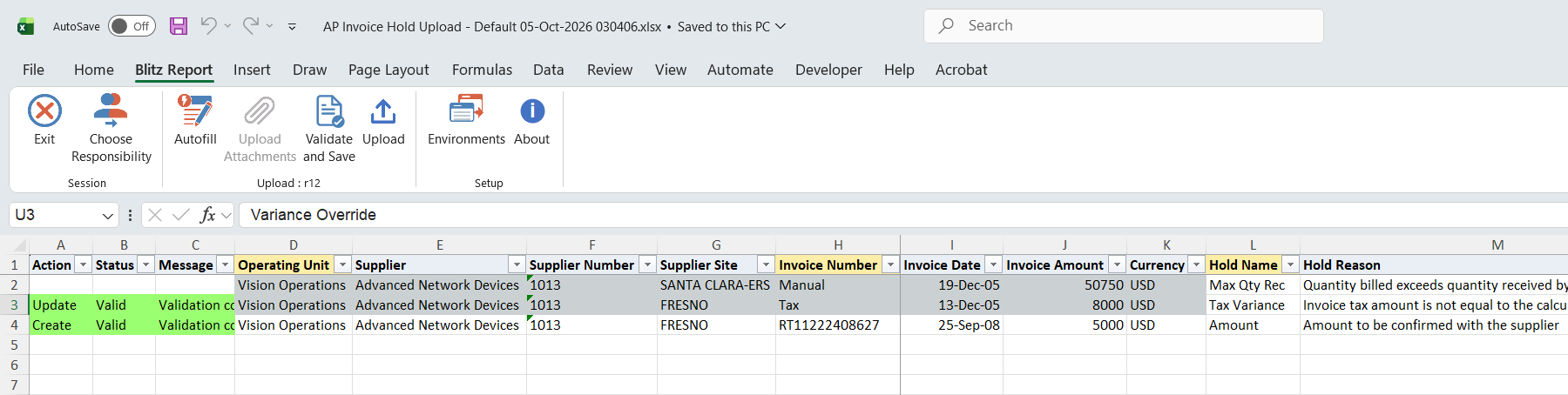The width and height of the screenshot is (1568, 395).
Task: Cancel formula entry with X icon
Action: [155, 215]
